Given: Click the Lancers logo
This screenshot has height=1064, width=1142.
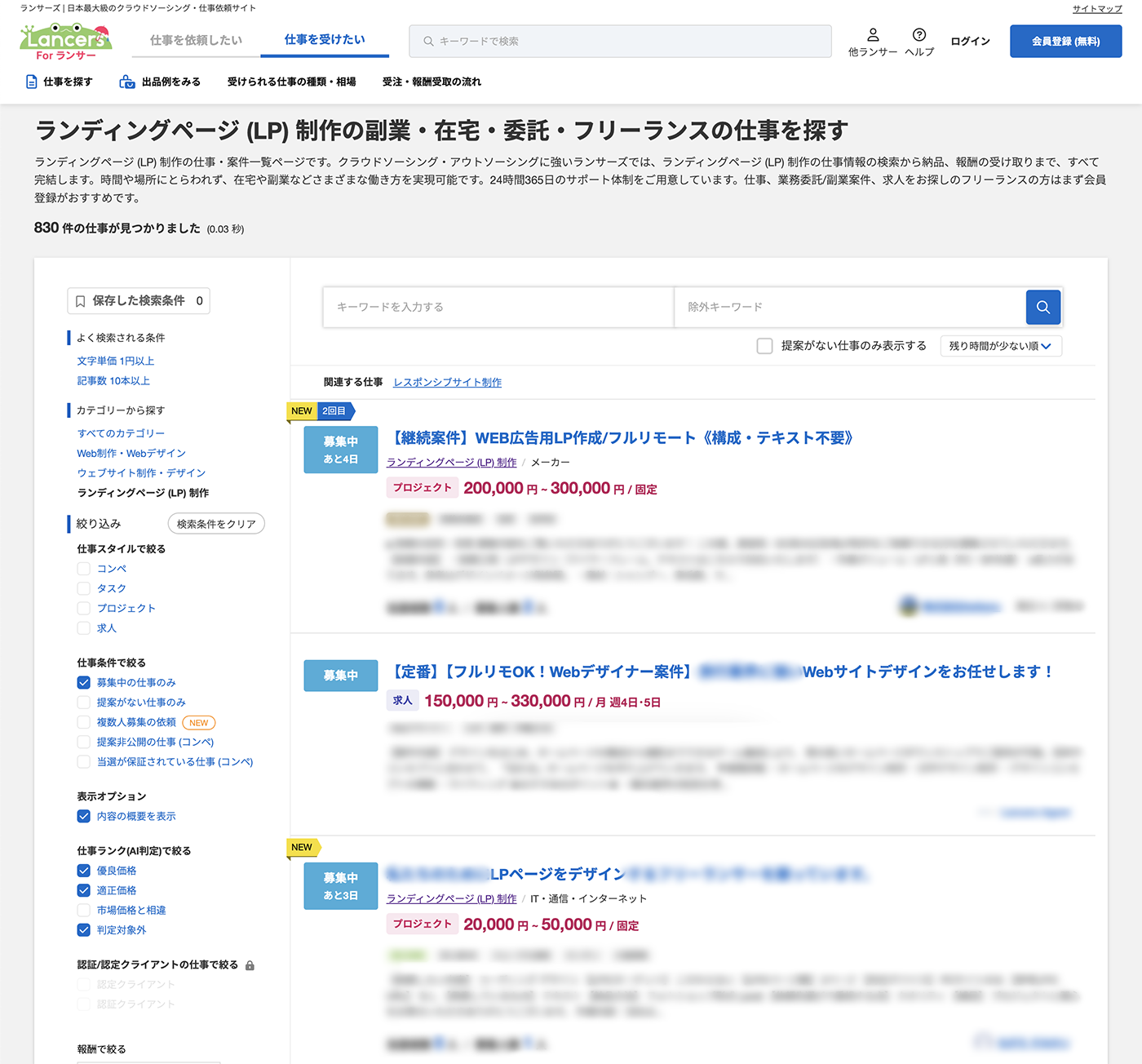Looking at the screenshot, I should click(65, 42).
